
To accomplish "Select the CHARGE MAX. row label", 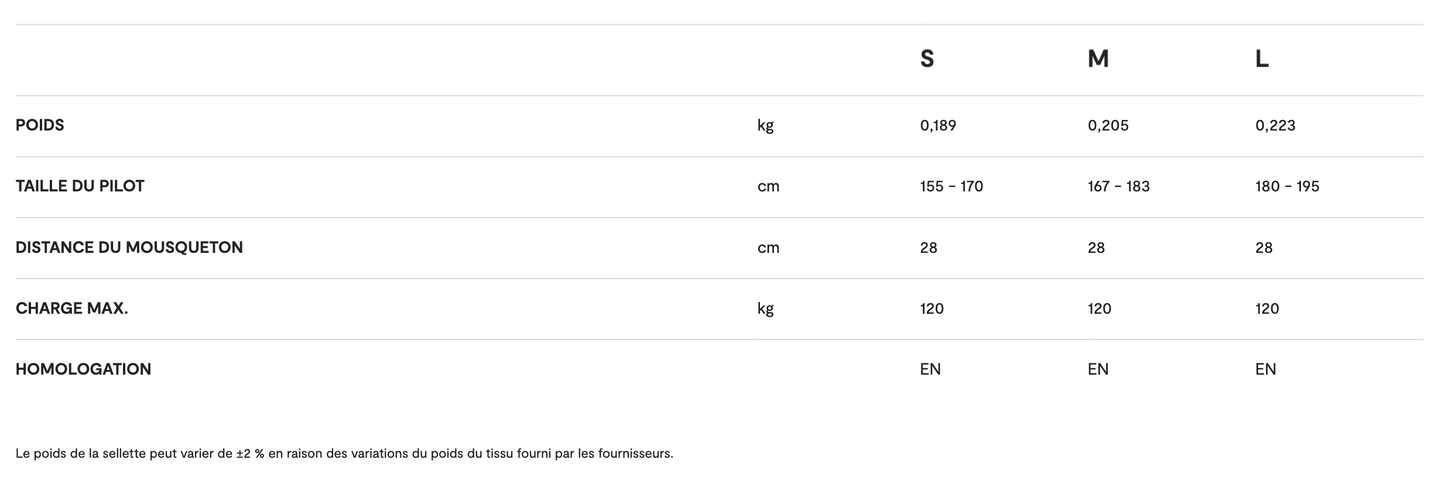I will point(72,308).
